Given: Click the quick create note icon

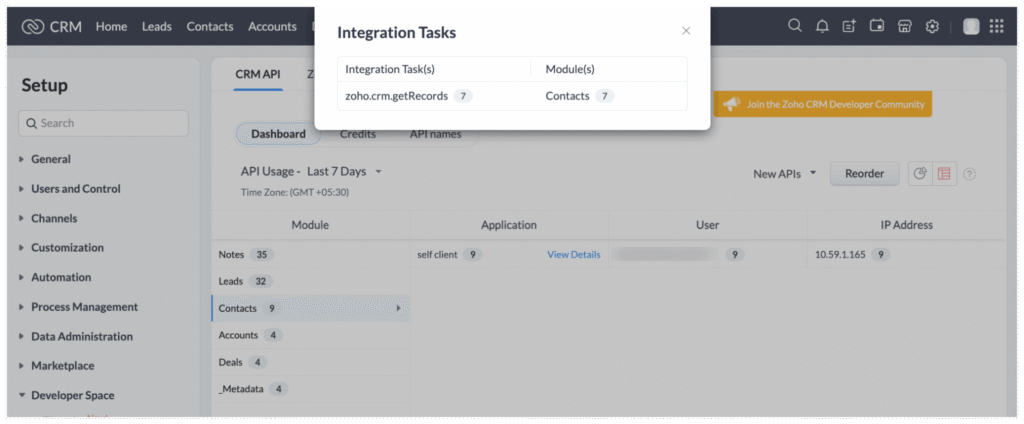Looking at the screenshot, I should click(849, 26).
